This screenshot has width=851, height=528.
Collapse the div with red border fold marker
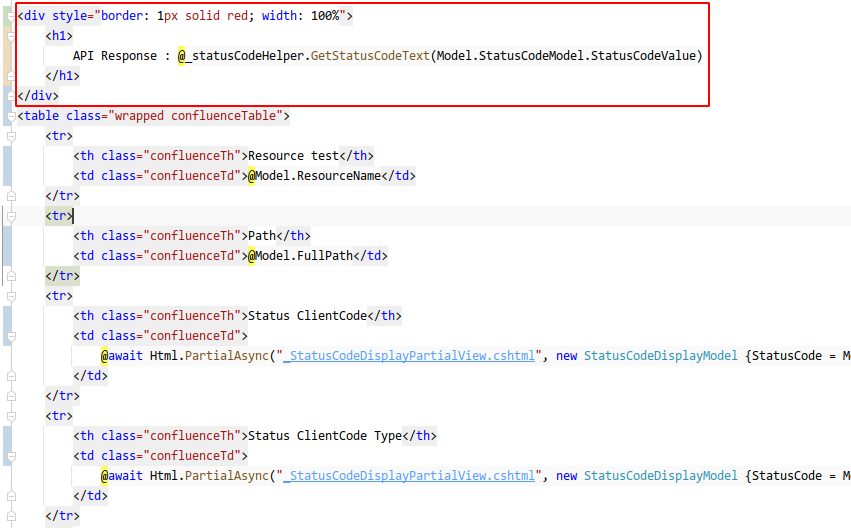(11, 16)
